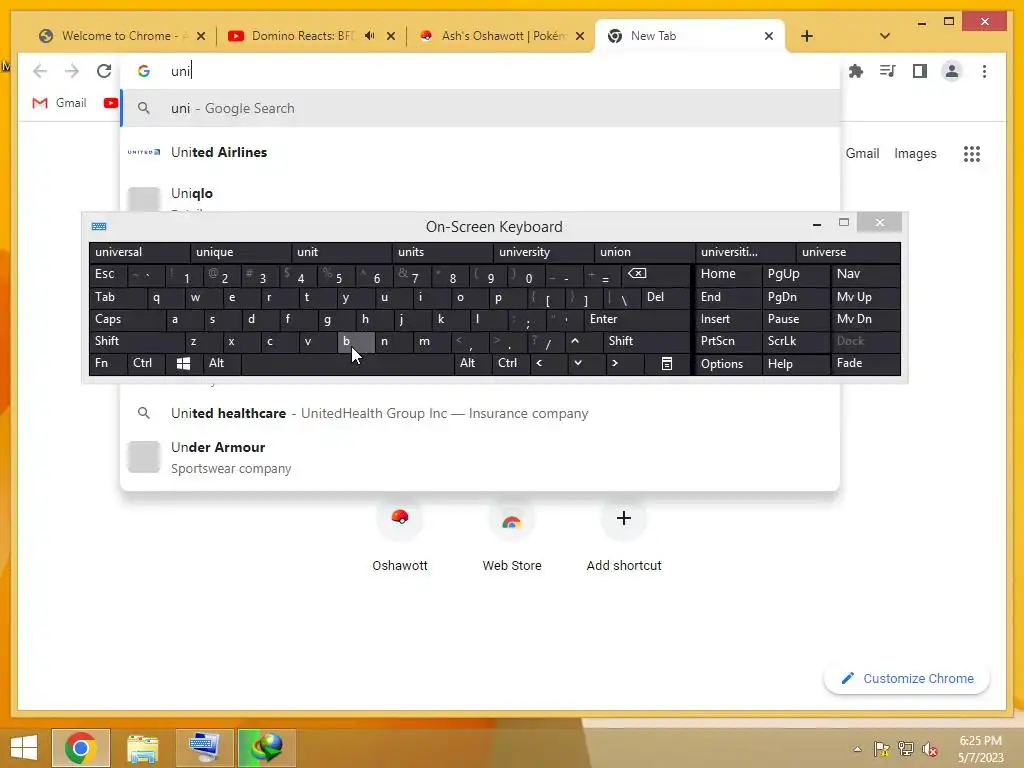The image size is (1024, 768).
Task: Click the Chrome taskbar icon
Action: 81,748
